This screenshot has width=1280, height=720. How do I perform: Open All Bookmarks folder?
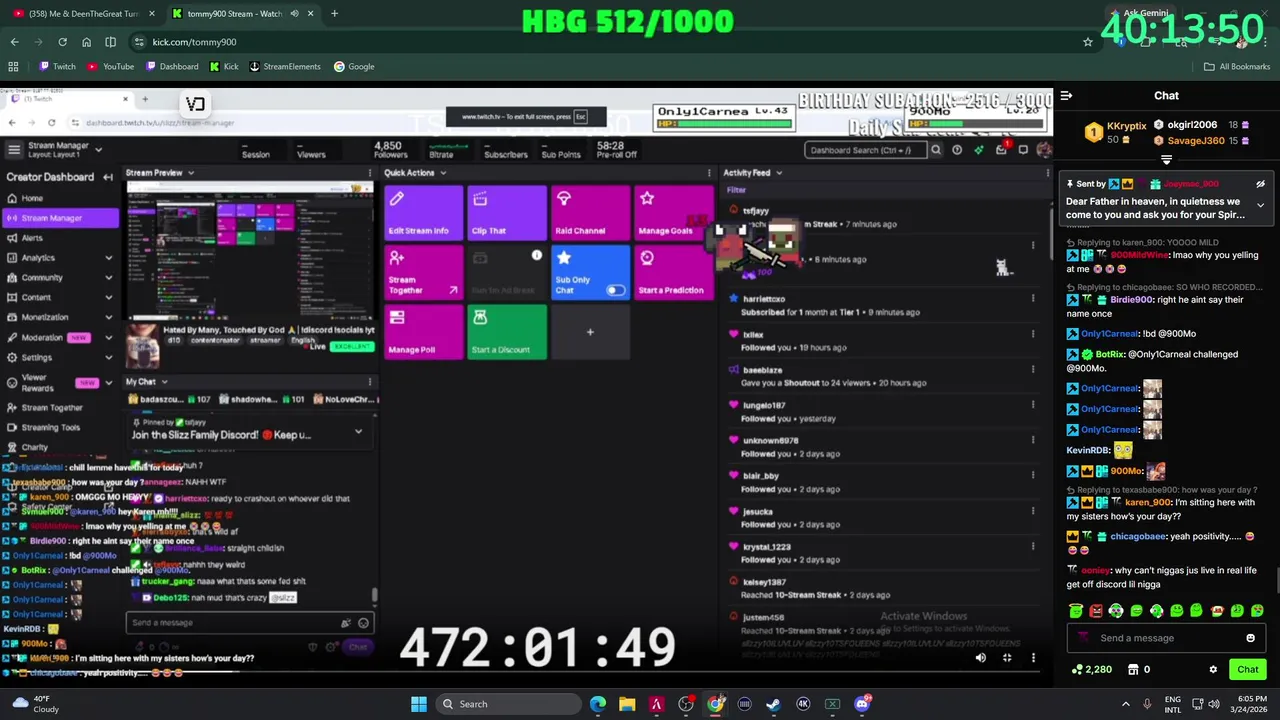(1236, 66)
